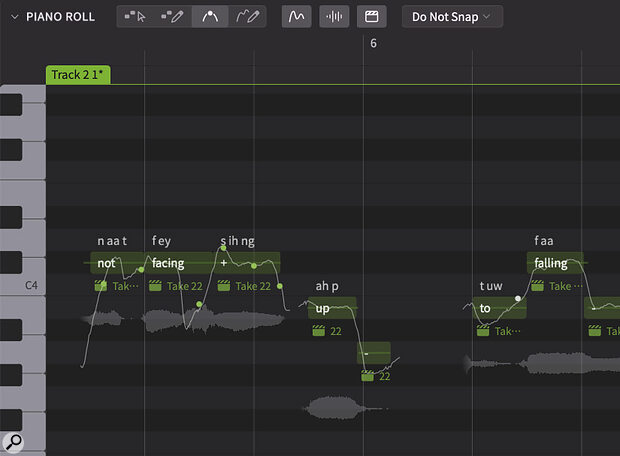The image size is (620, 456).
Task: Toggle takes clapperboard display button
Action: (x=372, y=17)
